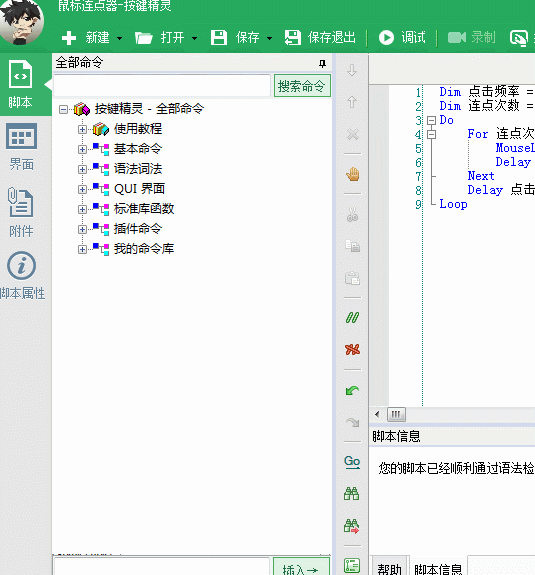Click the Go to line icon
The image size is (535, 575).
(352, 462)
